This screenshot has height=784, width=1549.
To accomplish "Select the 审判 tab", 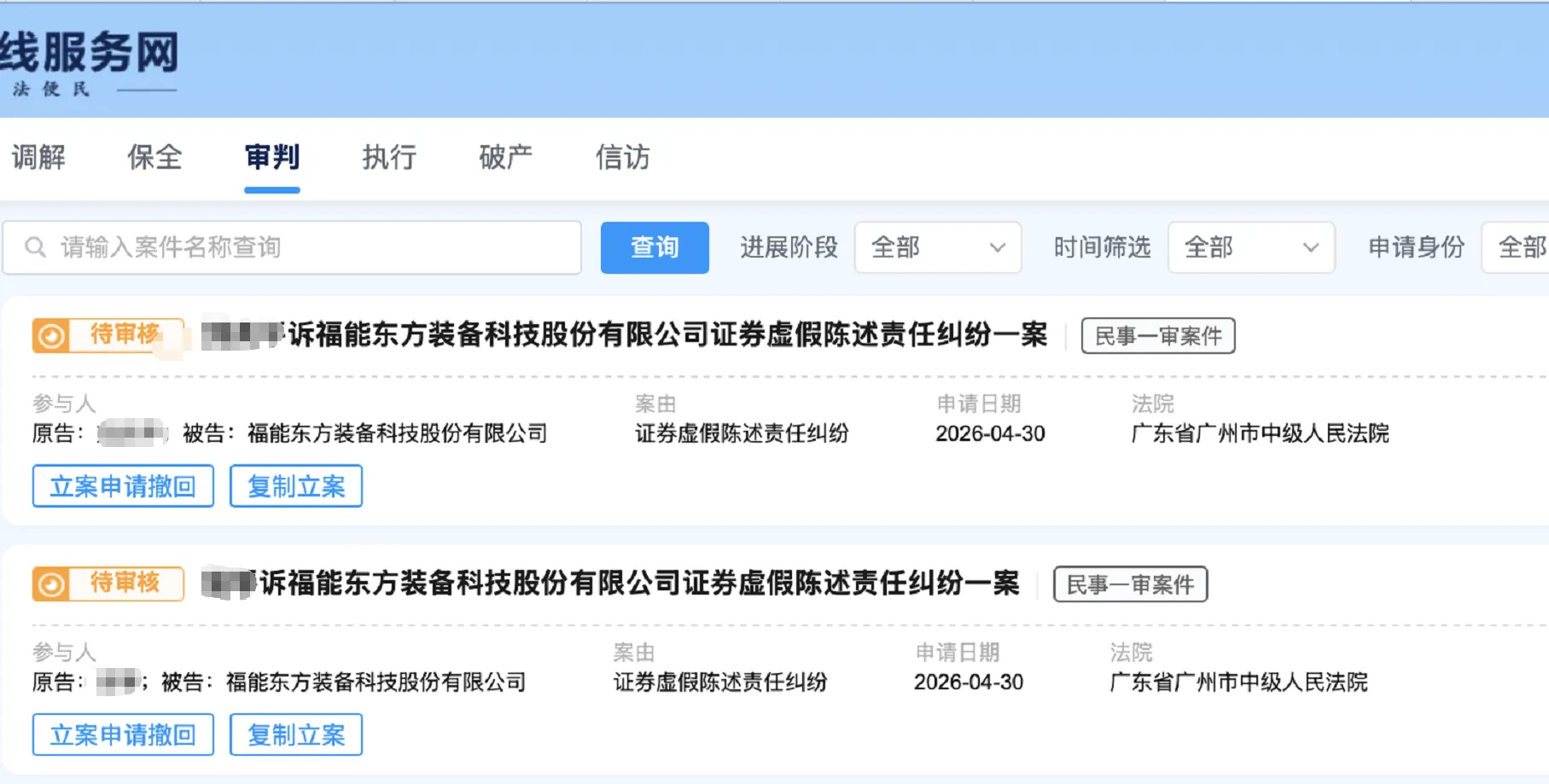I will tap(272, 157).
